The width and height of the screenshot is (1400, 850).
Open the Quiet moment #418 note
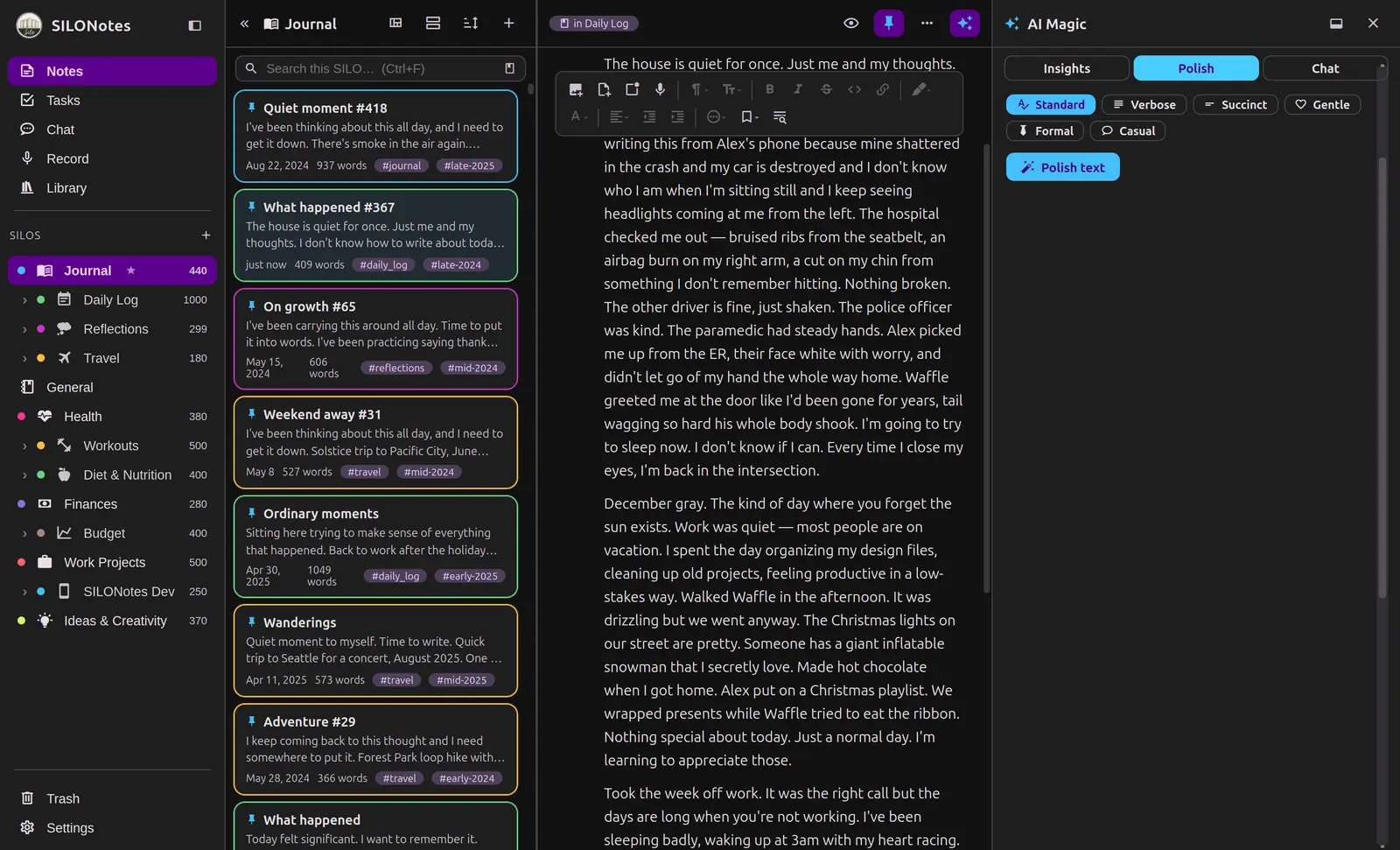point(375,136)
